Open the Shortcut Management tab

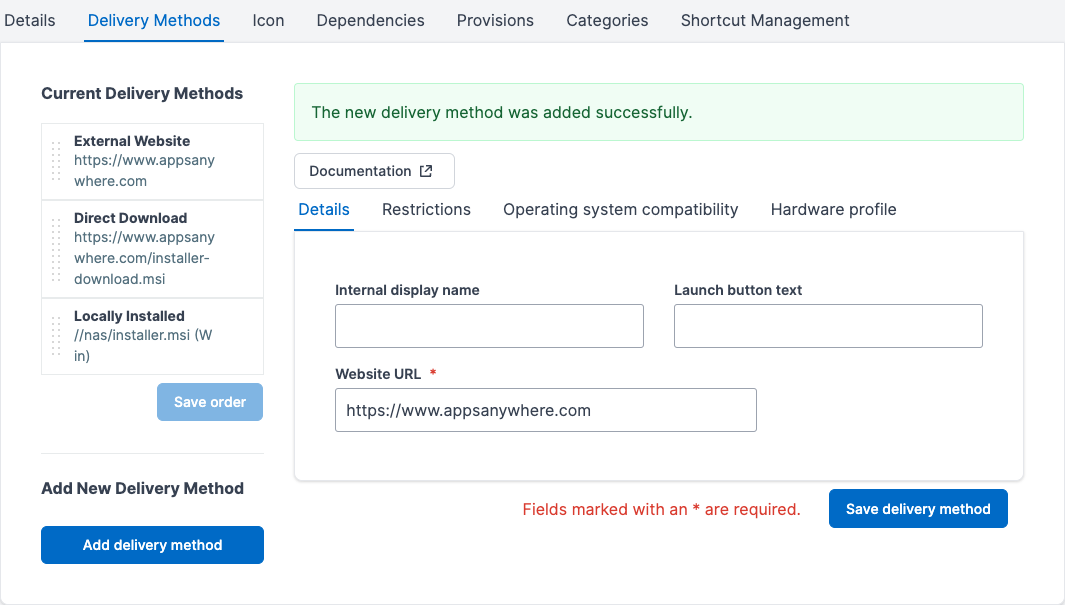pyautogui.click(x=765, y=20)
